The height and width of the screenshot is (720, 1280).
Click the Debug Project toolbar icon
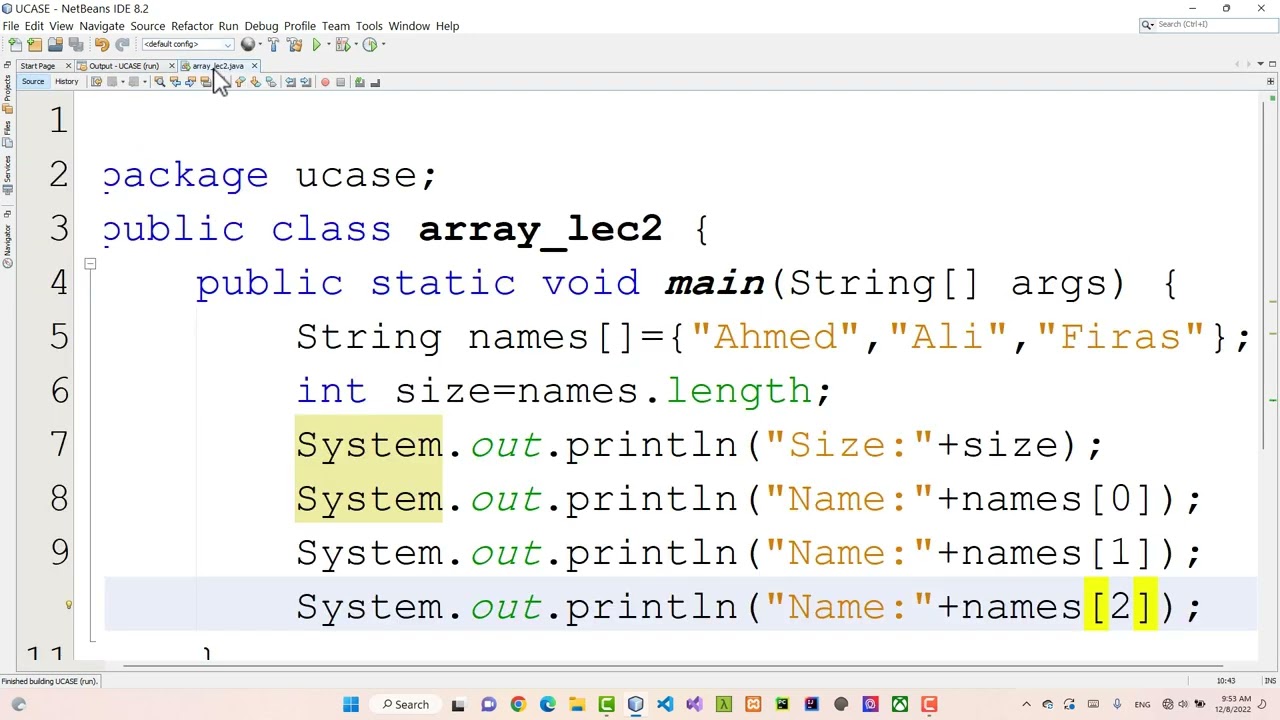point(342,44)
